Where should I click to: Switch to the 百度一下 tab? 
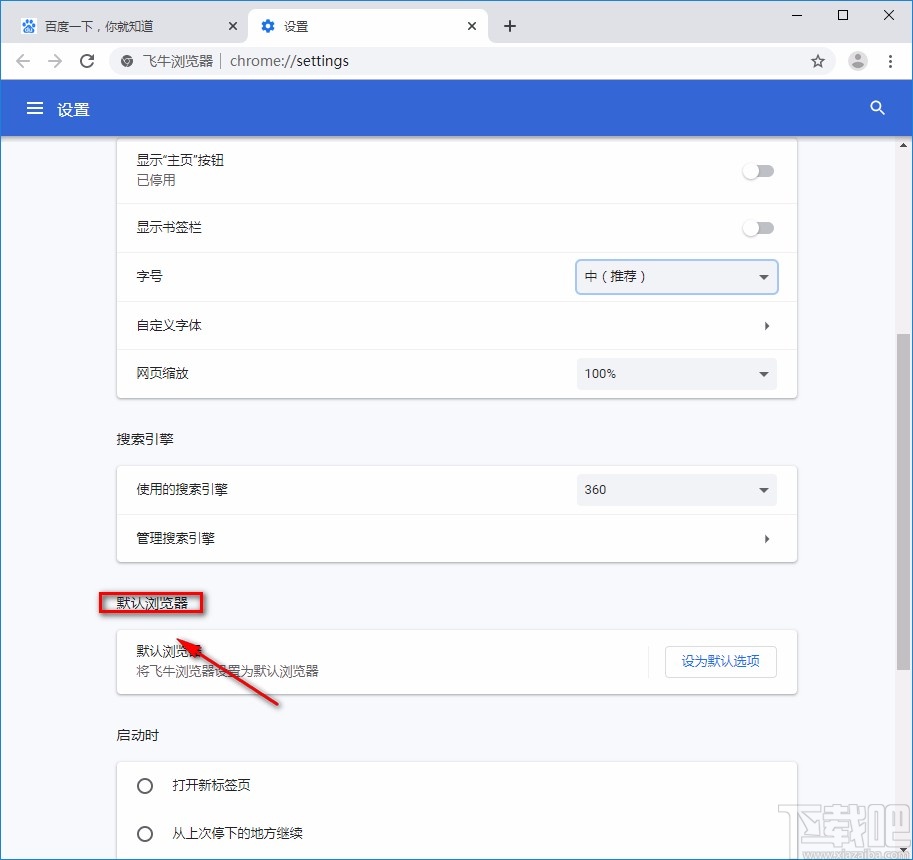120,25
